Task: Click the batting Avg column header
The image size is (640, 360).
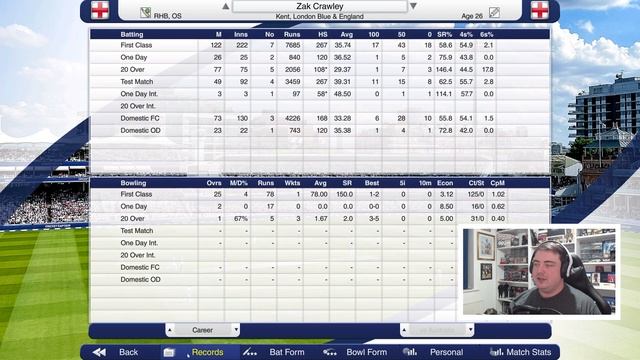Action: [x=347, y=34]
